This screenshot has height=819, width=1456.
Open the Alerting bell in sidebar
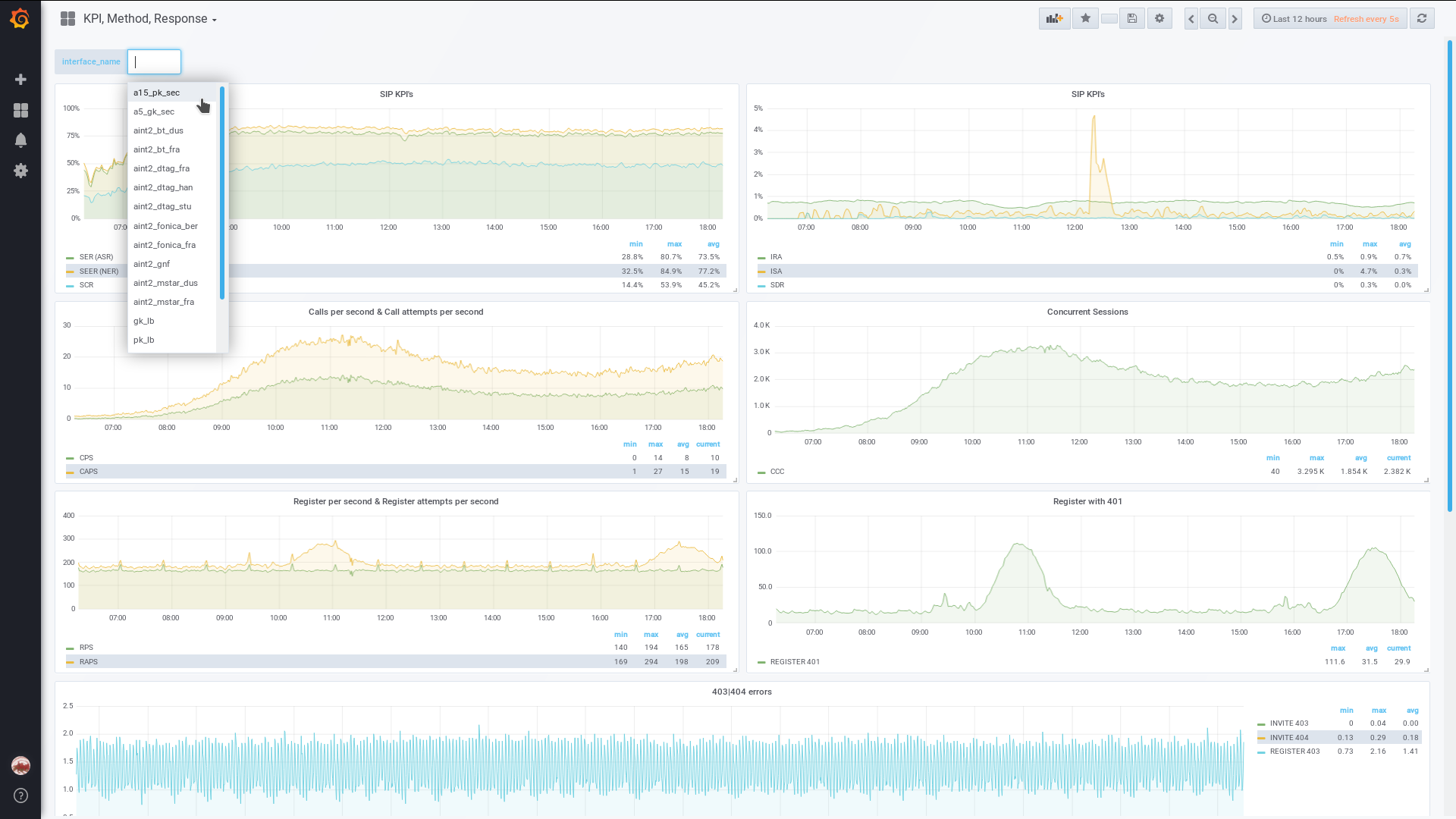pos(20,140)
